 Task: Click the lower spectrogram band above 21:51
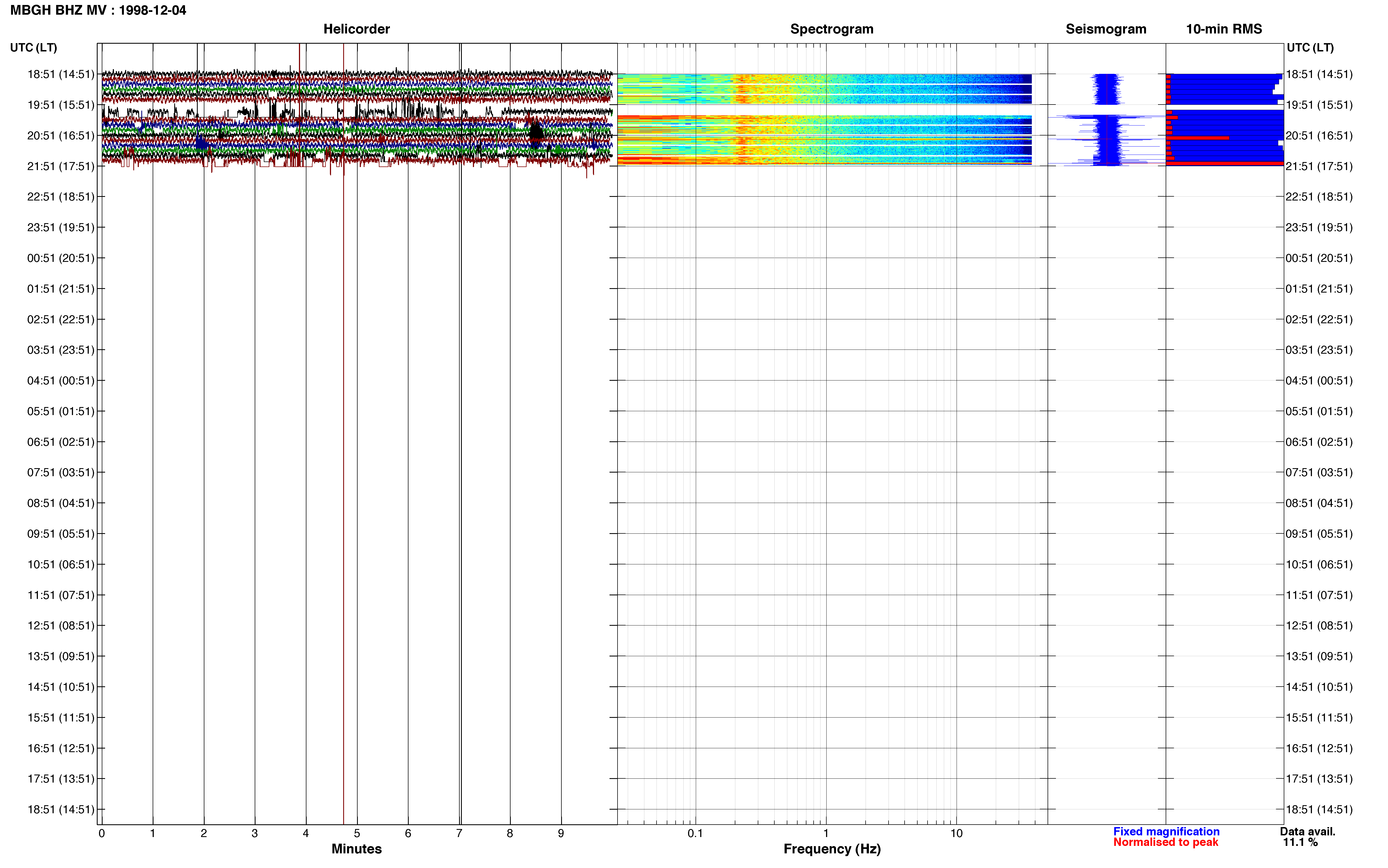[824, 140]
